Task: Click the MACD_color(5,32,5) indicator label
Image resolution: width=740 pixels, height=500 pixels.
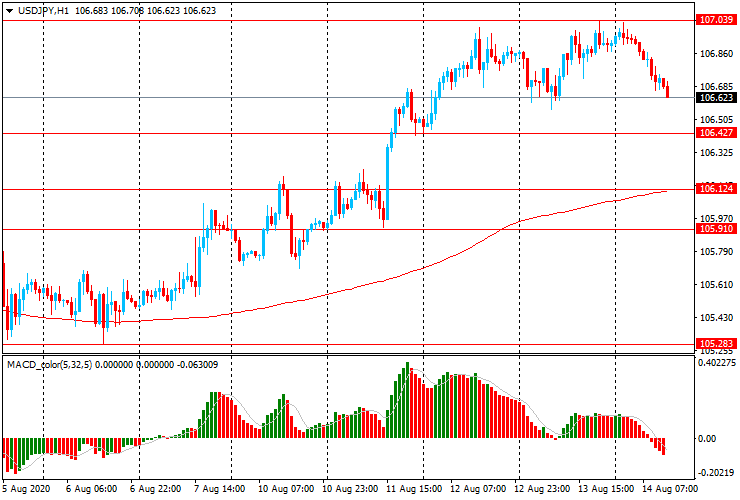Action: pos(50,364)
